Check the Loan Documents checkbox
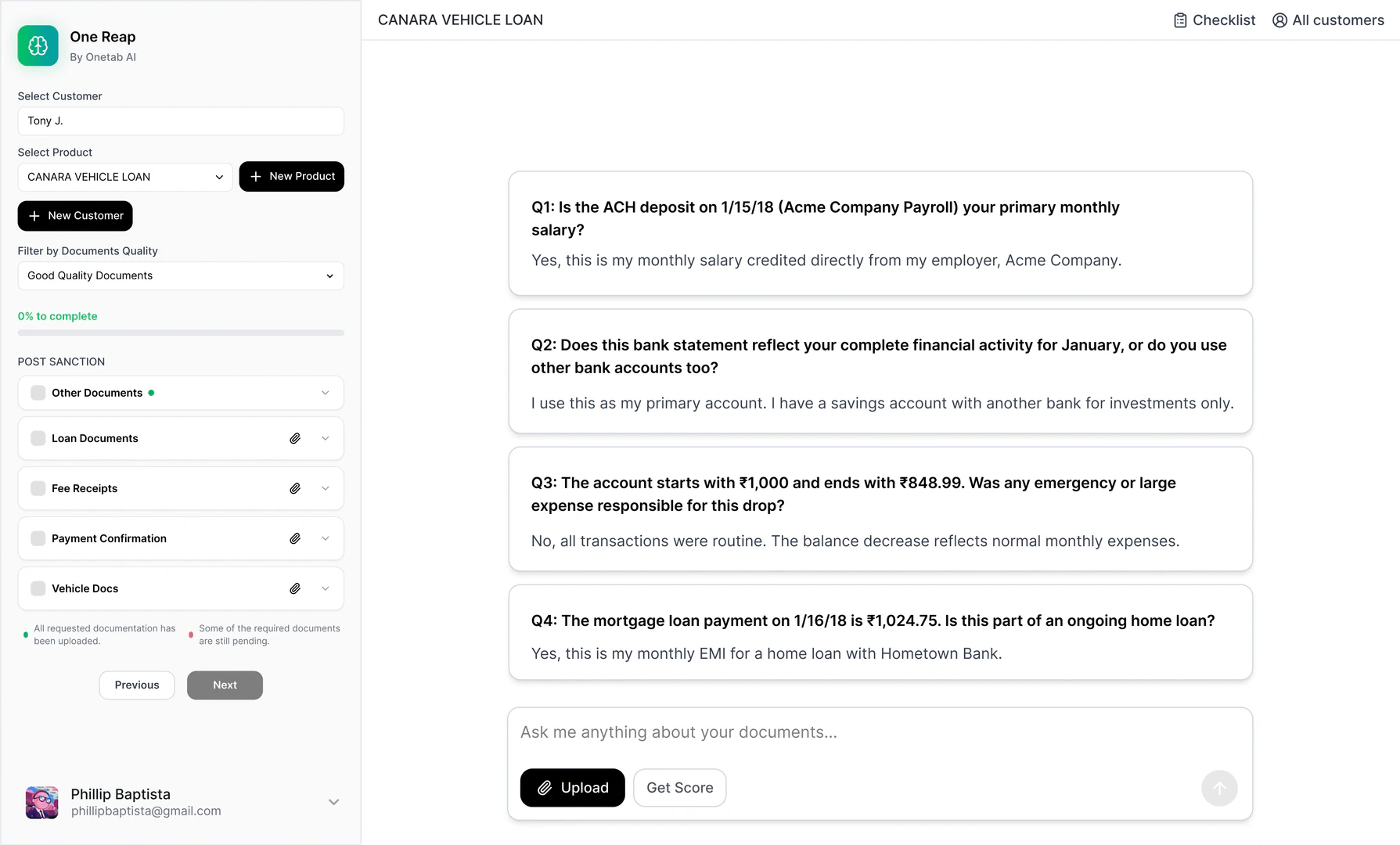Screen dimensions: 1400x845 [x=37, y=438]
